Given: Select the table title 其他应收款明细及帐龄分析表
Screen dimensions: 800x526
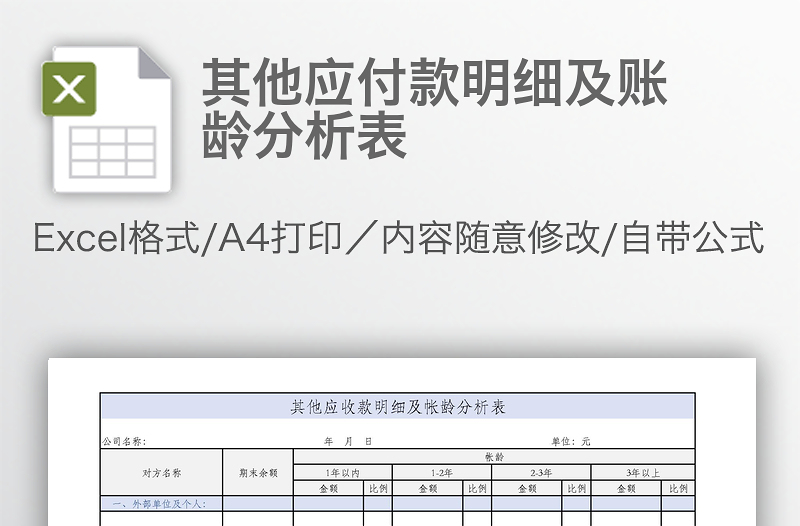Looking at the screenshot, I should [x=398, y=407].
